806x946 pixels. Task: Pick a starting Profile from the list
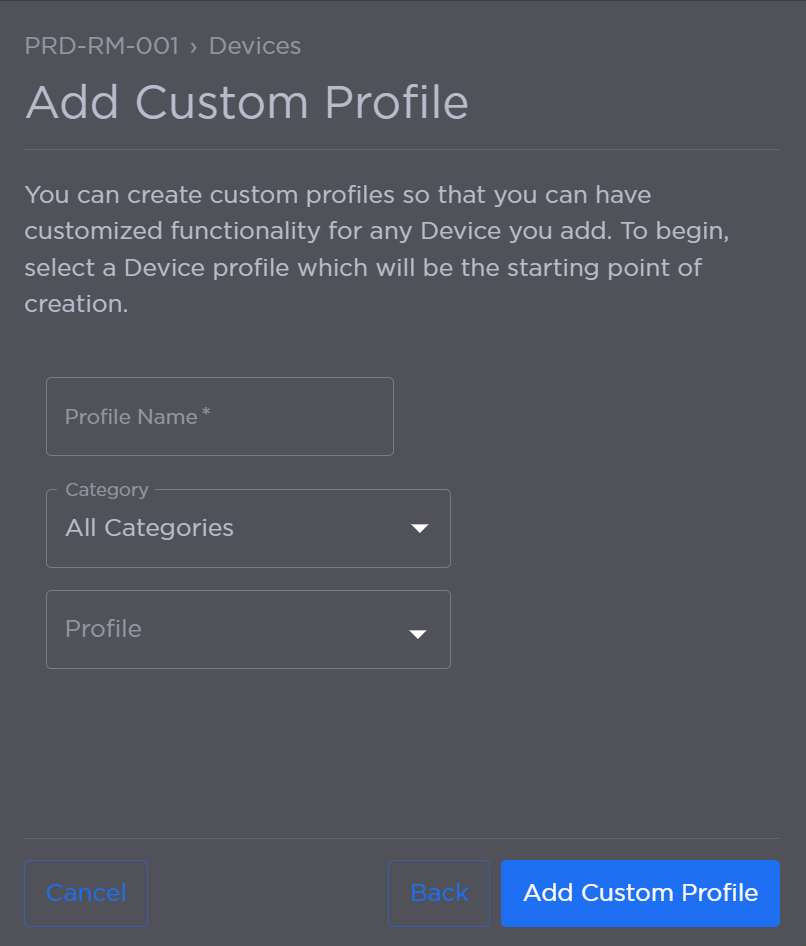(x=248, y=629)
